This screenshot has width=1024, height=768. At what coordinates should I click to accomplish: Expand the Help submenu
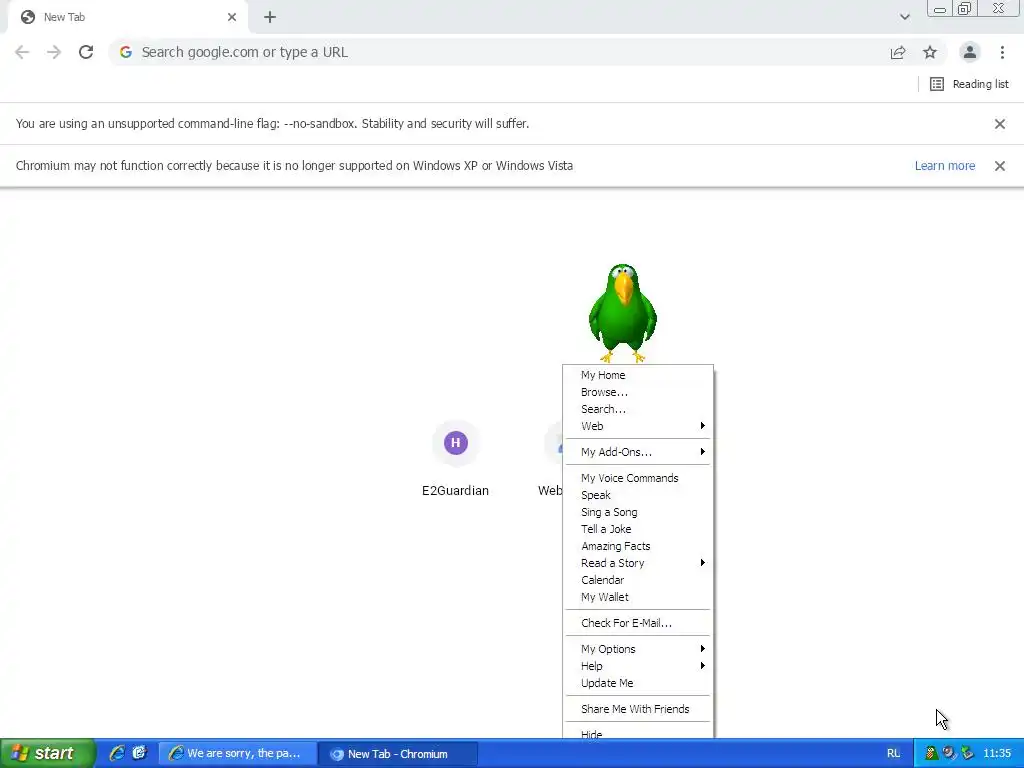pos(639,666)
